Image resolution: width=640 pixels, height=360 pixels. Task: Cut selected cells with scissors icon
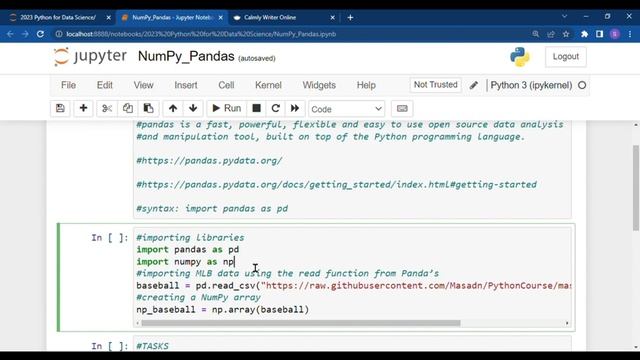[x=107, y=109]
